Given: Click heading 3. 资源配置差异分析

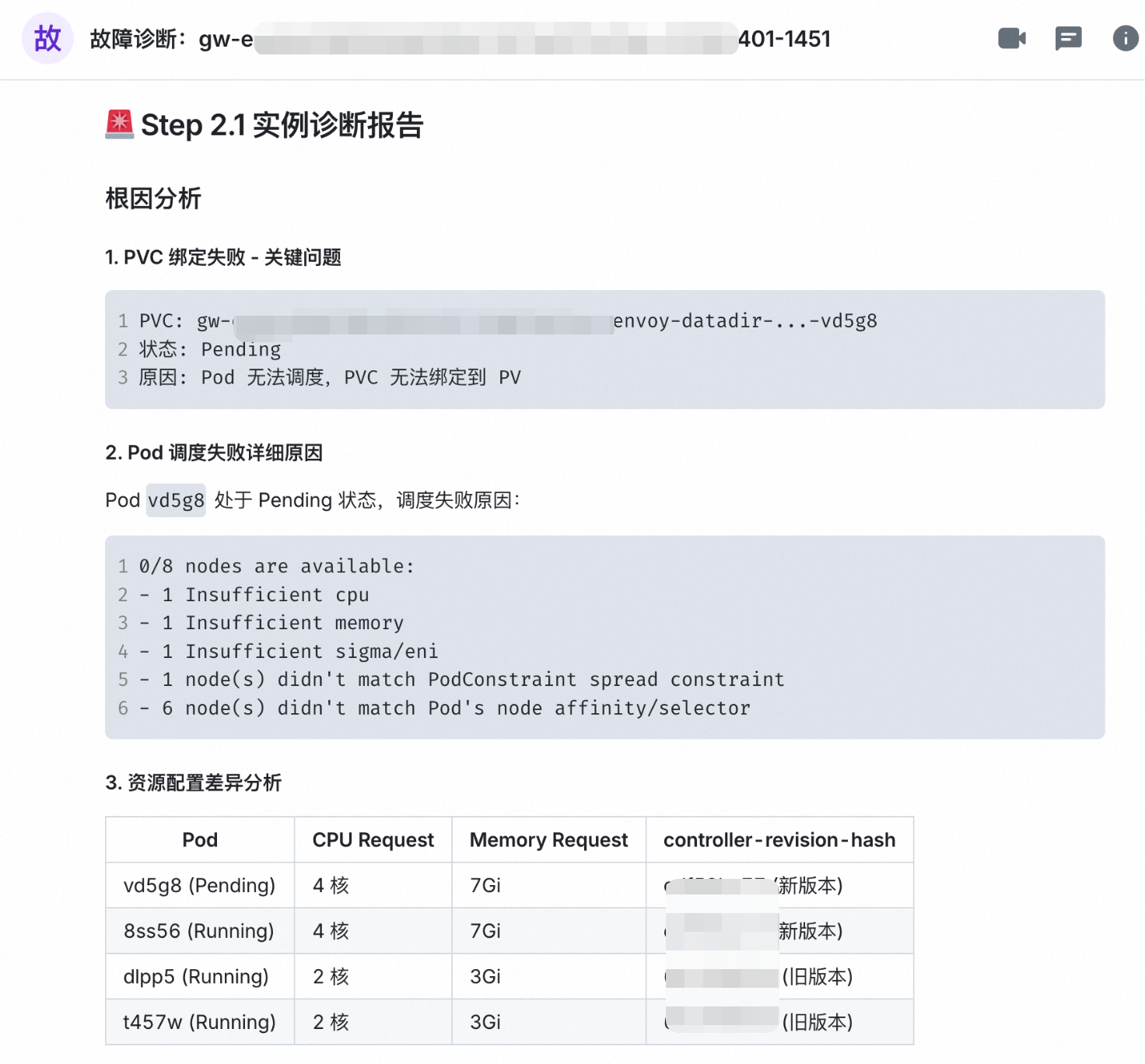Looking at the screenshot, I should (x=194, y=782).
